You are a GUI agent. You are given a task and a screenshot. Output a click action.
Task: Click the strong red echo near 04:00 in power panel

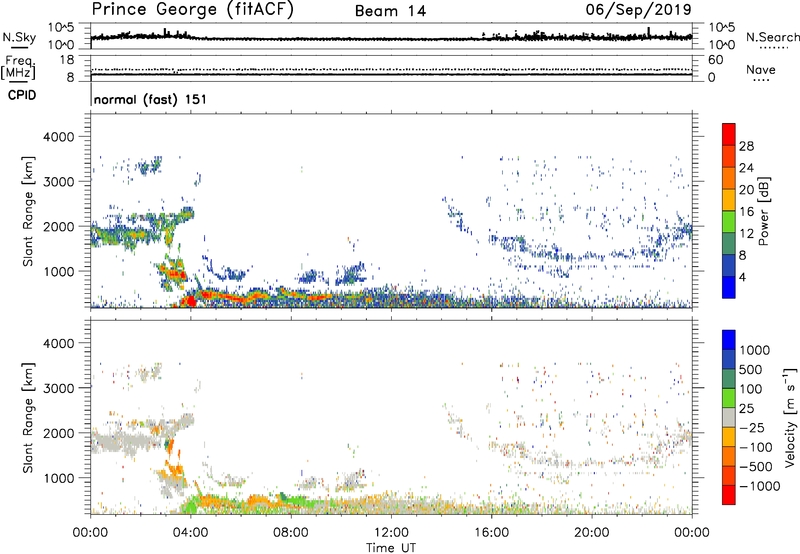coord(190,300)
